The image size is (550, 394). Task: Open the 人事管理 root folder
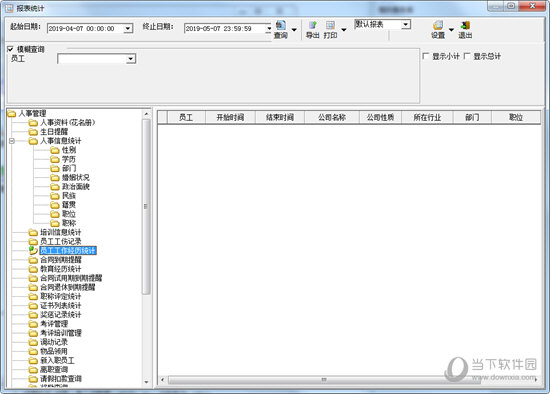point(27,113)
